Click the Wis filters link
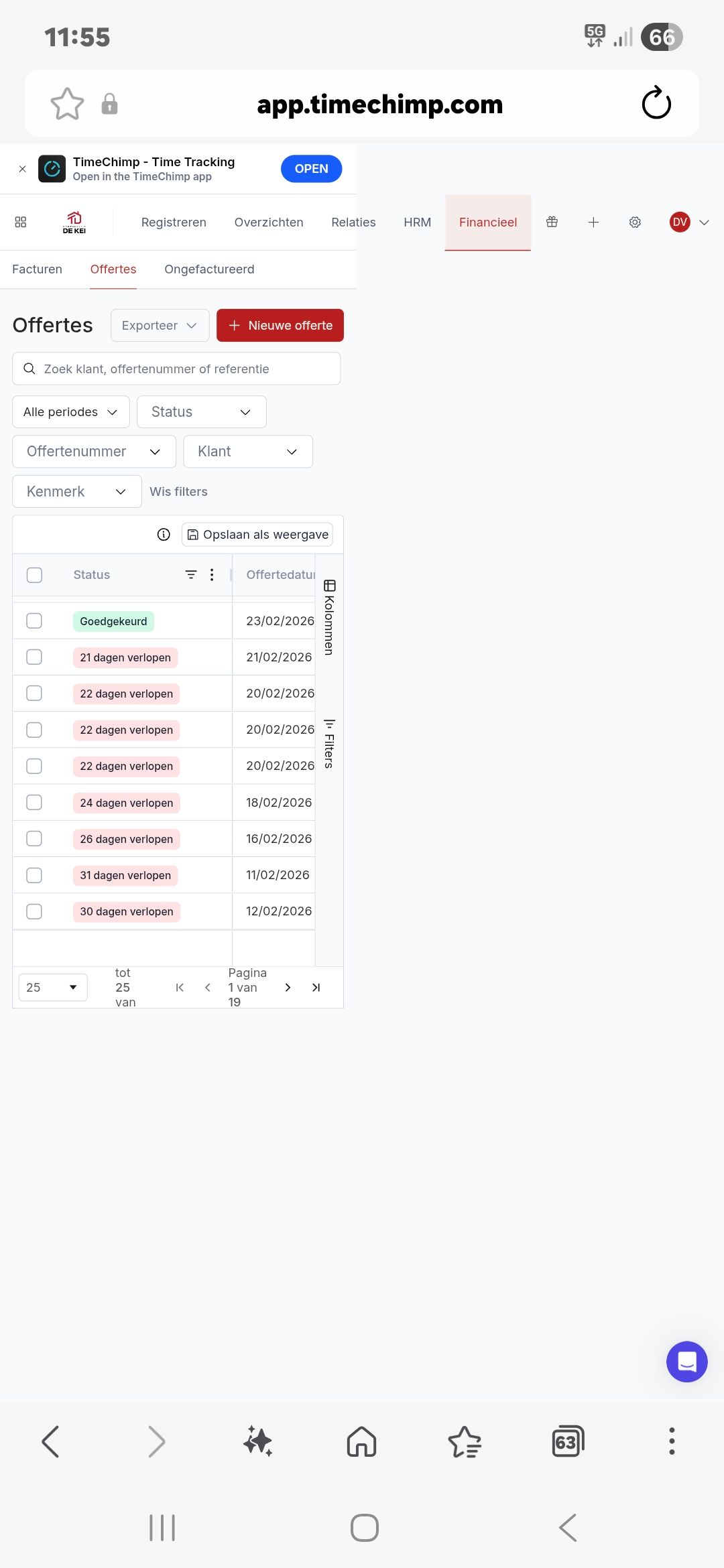 (178, 491)
